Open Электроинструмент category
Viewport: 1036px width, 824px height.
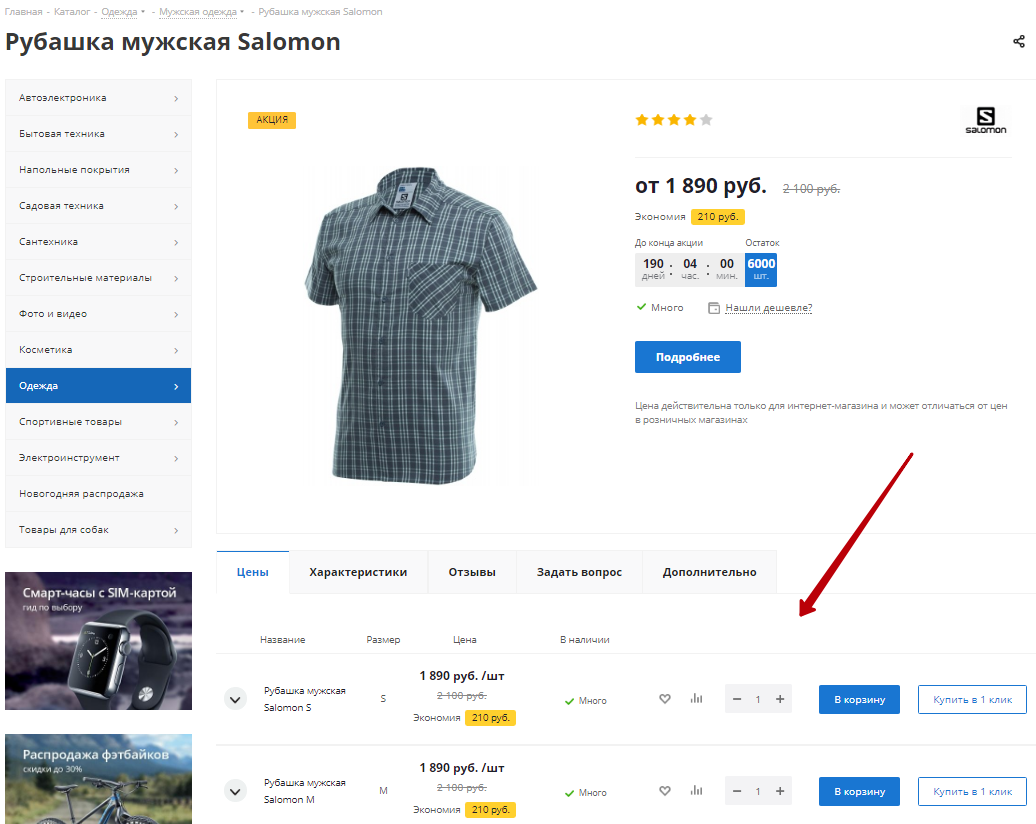(98, 458)
